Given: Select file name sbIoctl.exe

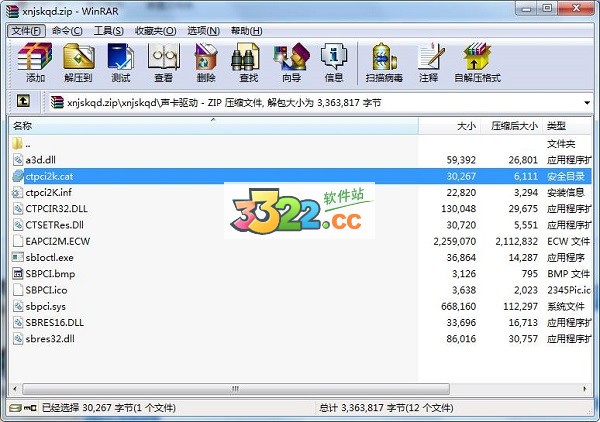Looking at the screenshot, I should pyautogui.click(x=49, y=257).
